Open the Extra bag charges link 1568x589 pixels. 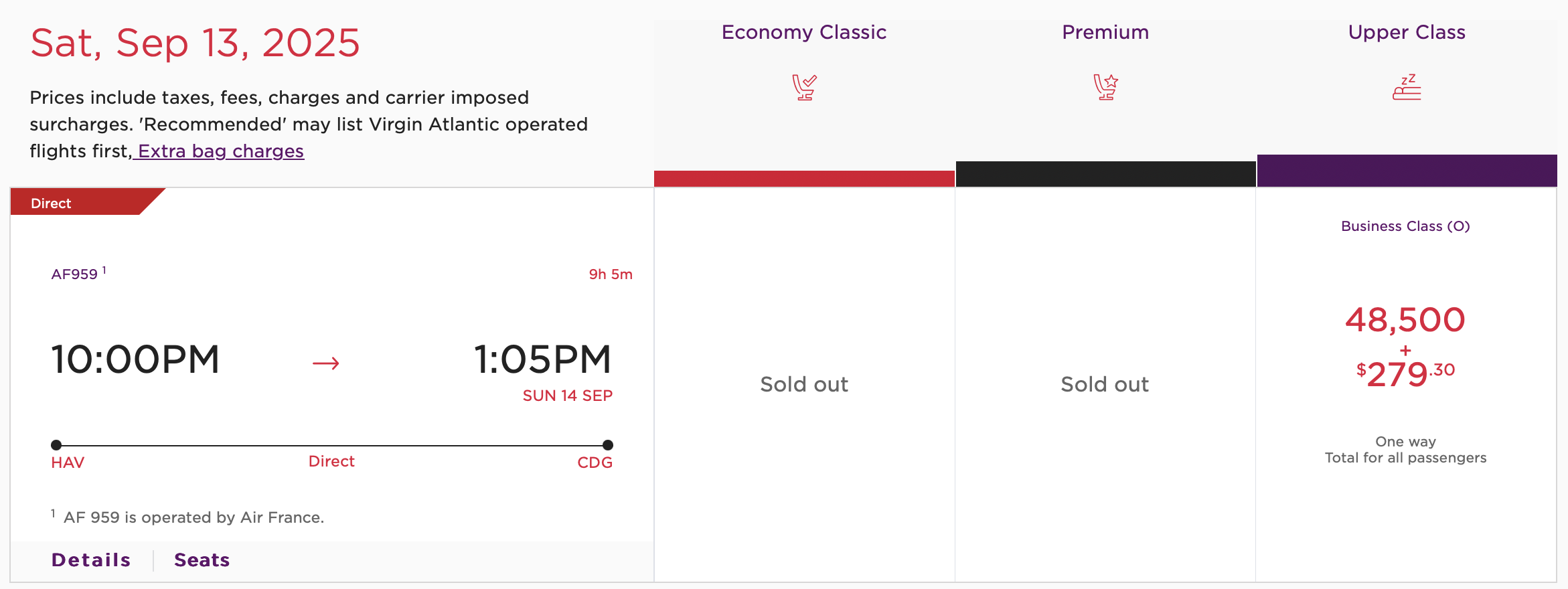click(x=220, y=151)
